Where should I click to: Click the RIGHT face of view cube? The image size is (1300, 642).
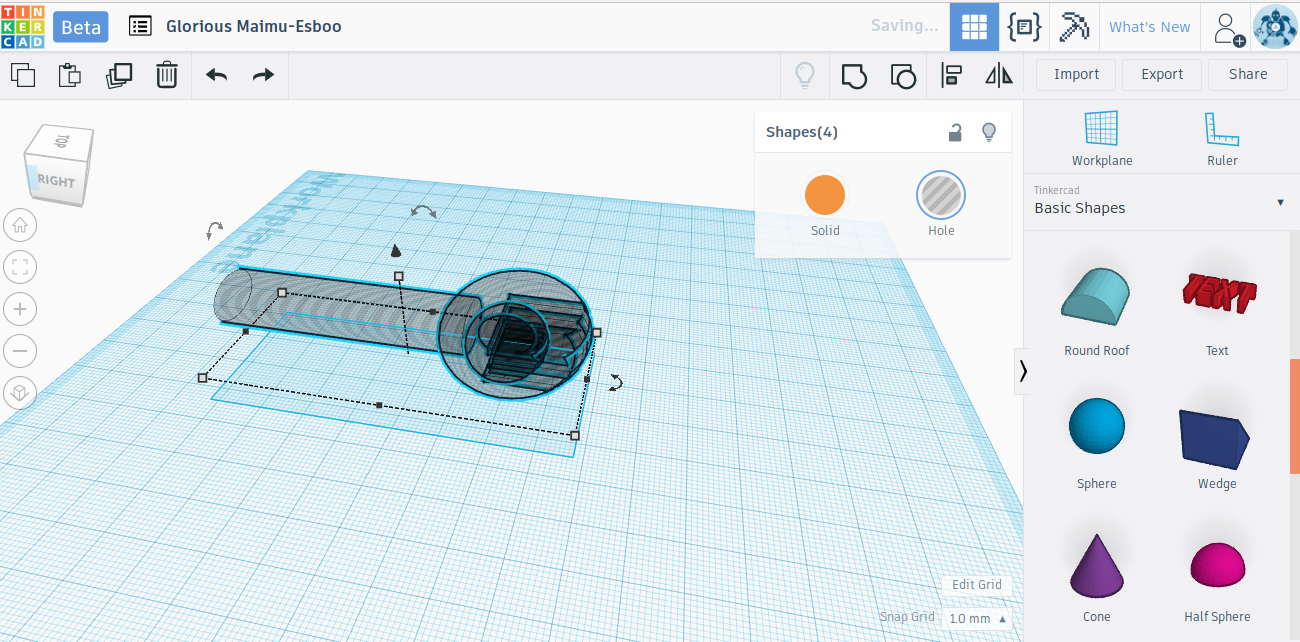pos(56,182)
